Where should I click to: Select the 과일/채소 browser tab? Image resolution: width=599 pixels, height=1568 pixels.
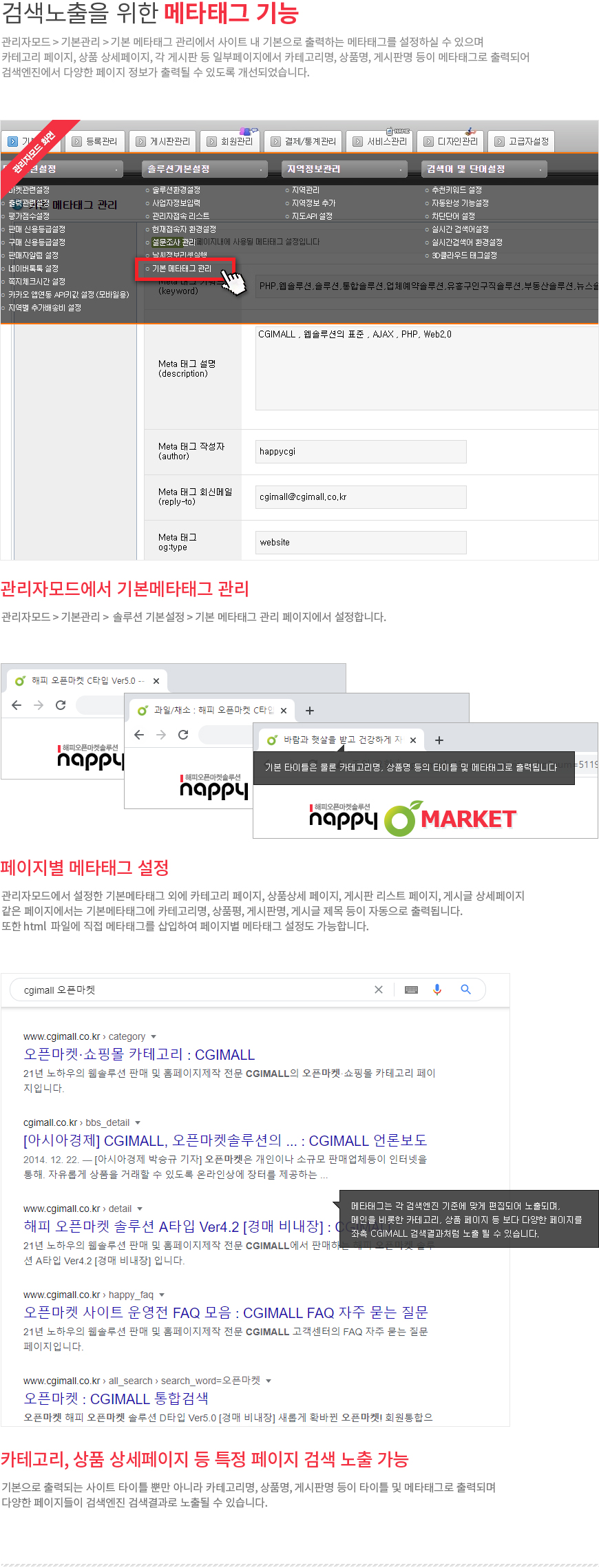click(212, 711)
